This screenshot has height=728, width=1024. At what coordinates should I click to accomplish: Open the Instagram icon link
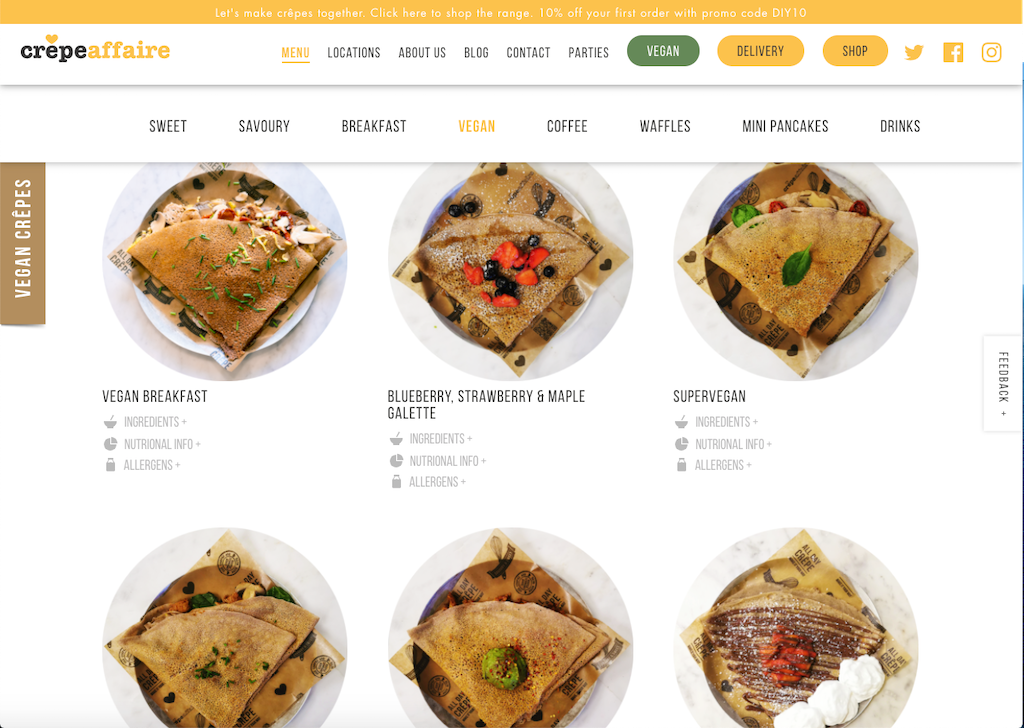tap(991, 52)
